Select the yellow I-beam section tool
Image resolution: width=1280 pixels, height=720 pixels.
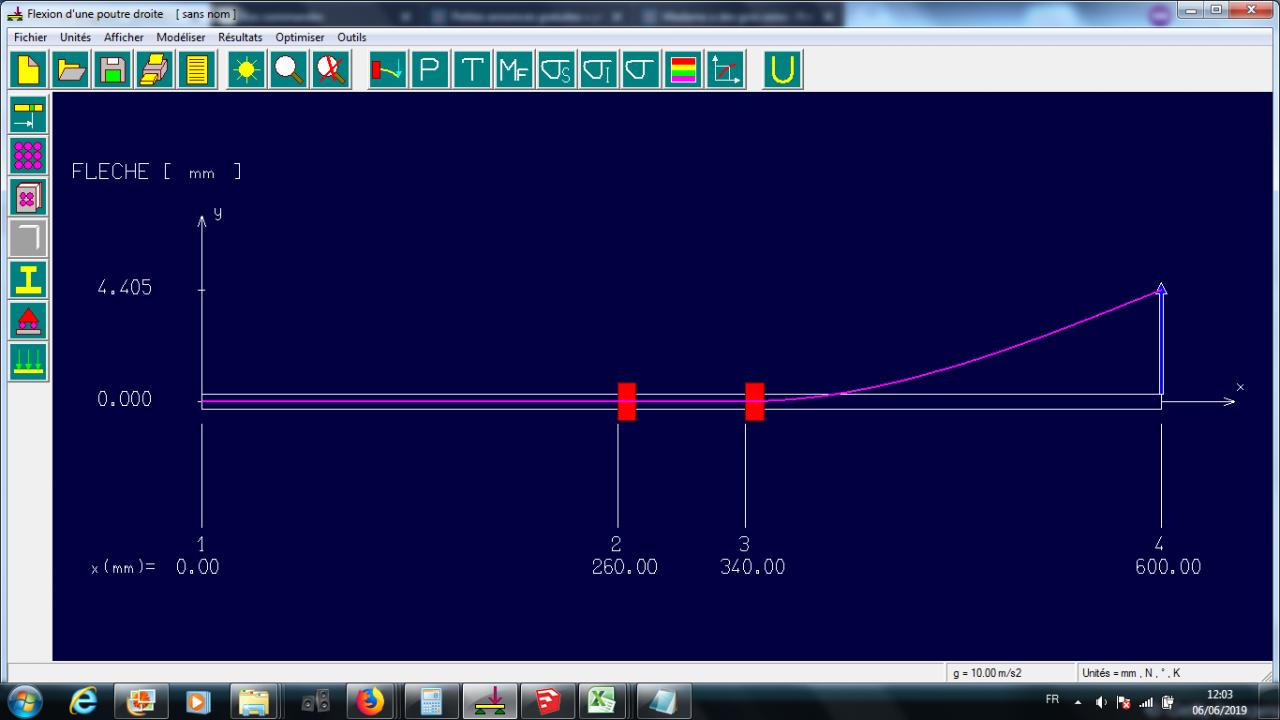tap(28, 279)
